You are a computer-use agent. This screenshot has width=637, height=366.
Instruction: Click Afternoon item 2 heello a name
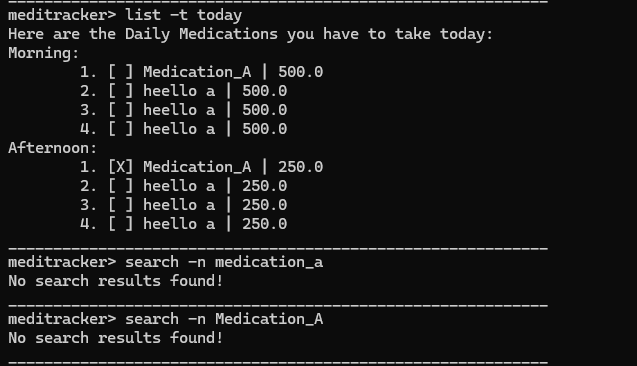click(179, 186)
